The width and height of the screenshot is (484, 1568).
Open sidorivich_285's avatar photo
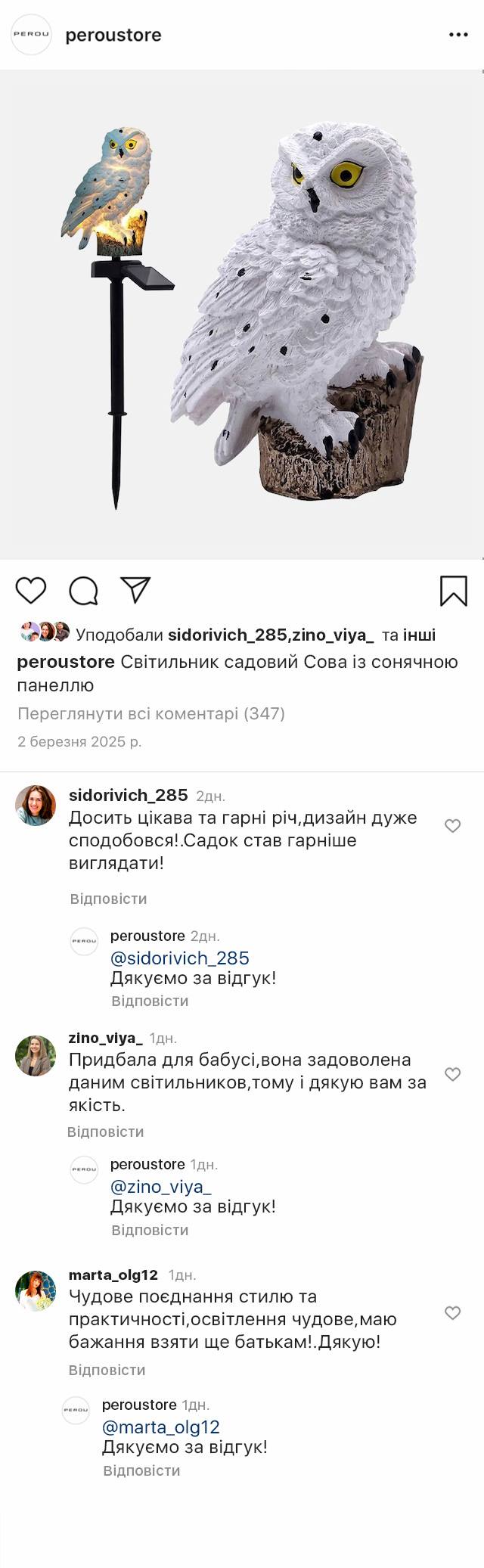[36, 806]
